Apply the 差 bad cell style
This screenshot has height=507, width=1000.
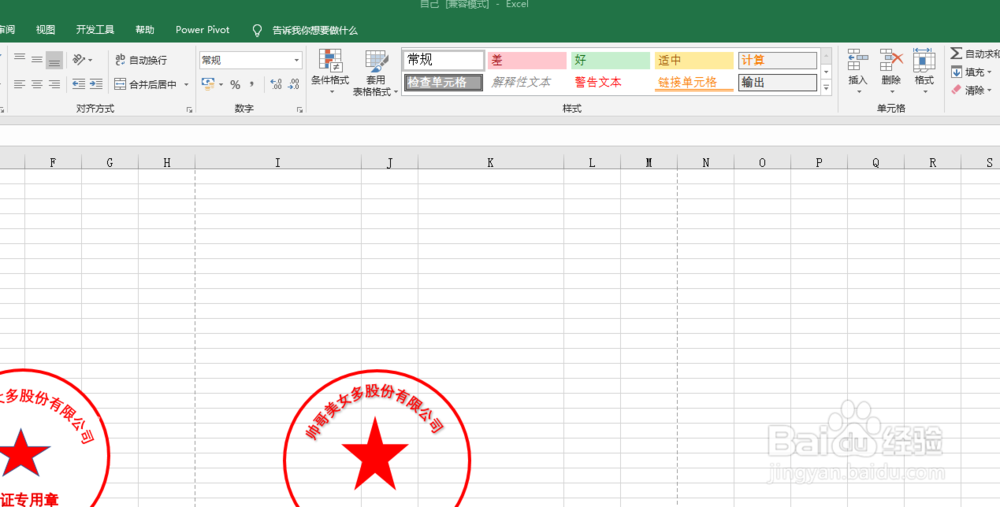coord(527,60)
